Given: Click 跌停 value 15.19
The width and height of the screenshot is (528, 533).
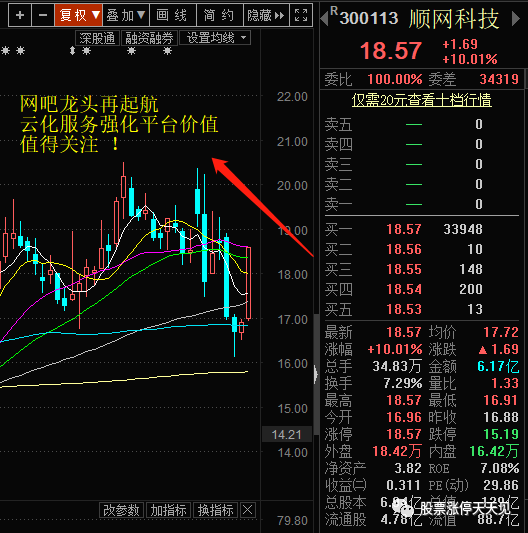Looking at the screenshot, I should (x=501, y=434).
